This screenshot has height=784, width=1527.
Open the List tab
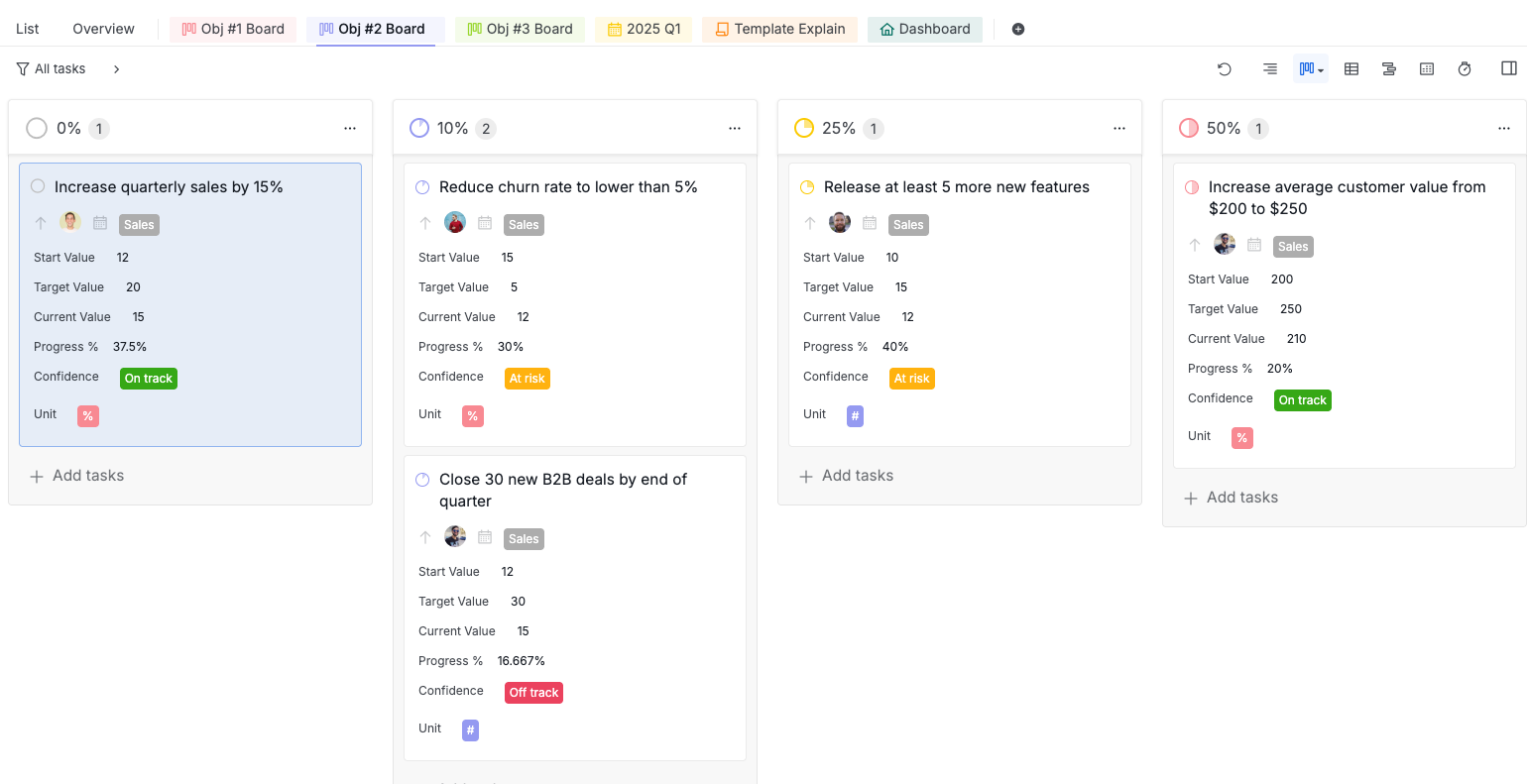28,29
